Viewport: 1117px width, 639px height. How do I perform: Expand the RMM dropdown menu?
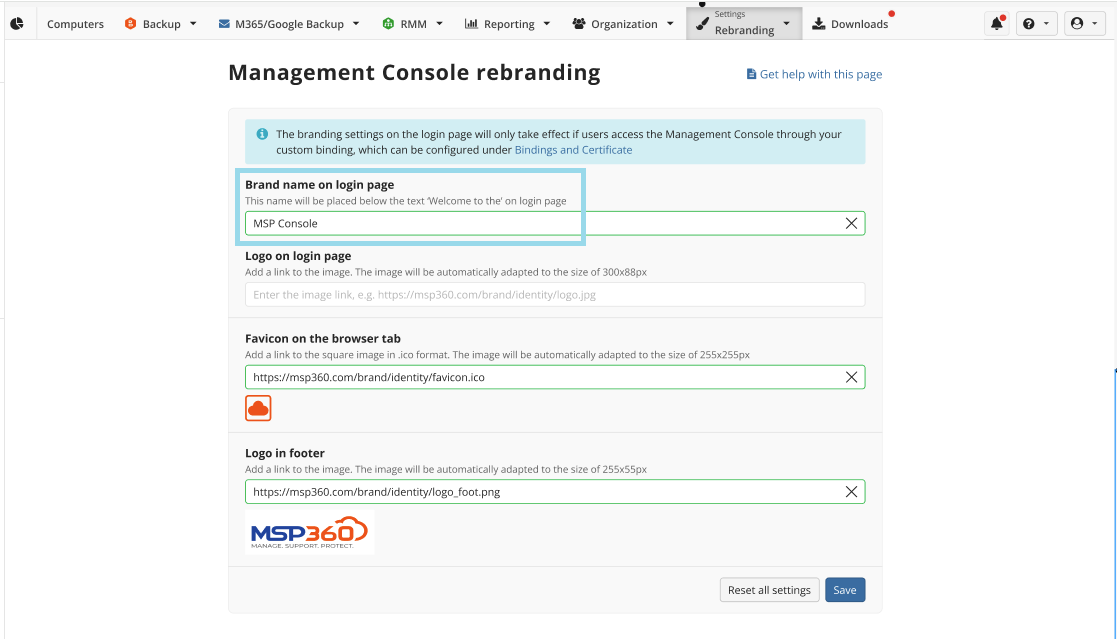tap(412, 24)
